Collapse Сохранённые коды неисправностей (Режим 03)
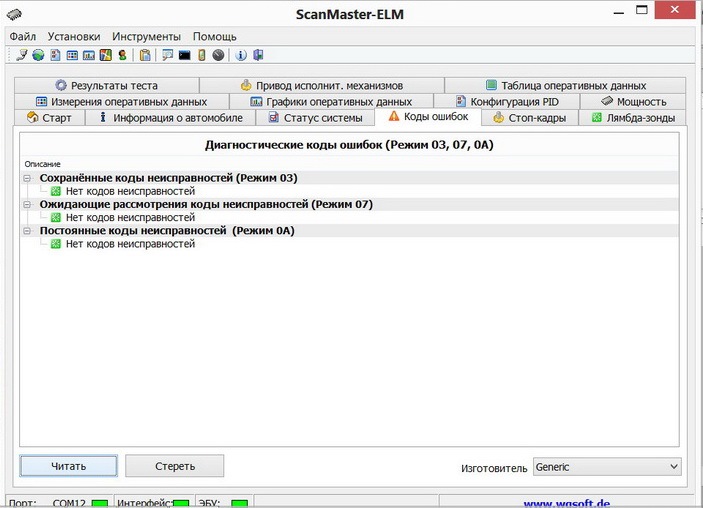 click(27, 178)
